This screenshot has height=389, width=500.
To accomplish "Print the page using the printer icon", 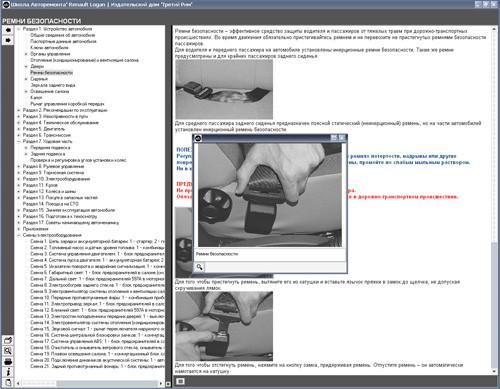I will click(x=8, y=361).
